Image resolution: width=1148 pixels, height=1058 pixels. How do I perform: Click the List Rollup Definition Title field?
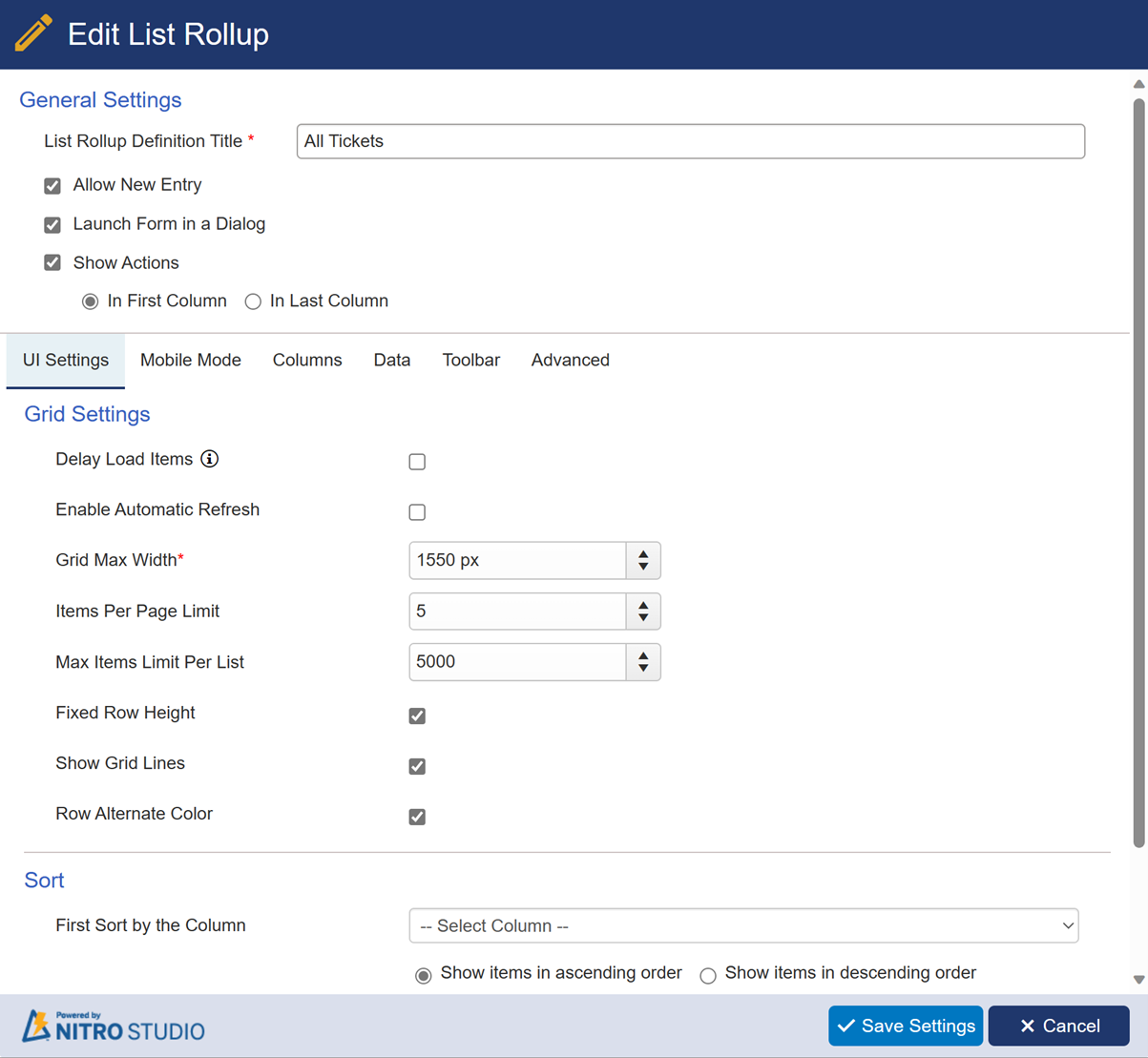pyautogui.click(x=690, y=140)
